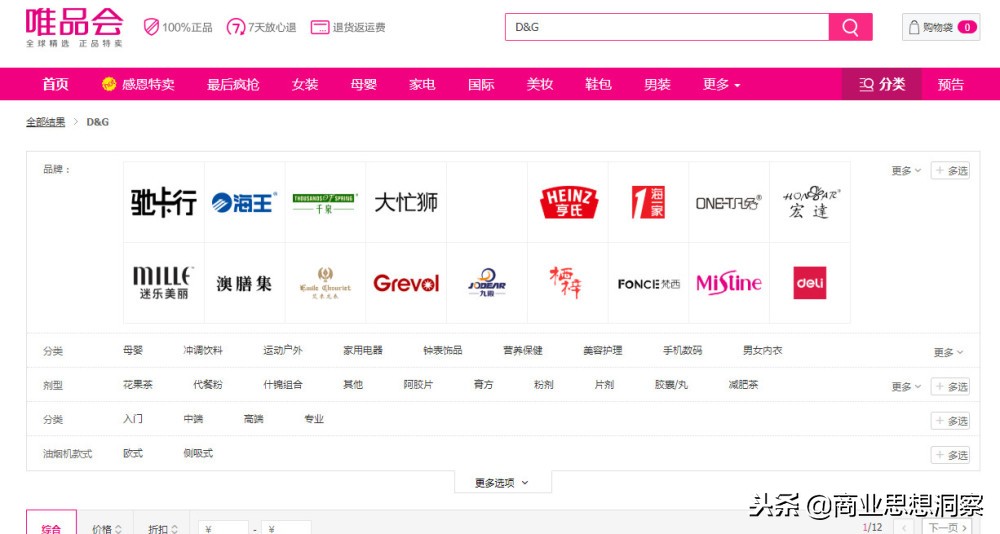1000x534 pixels.
Task: Filter by 花果茶 剂型
Action: click(138, 385)
